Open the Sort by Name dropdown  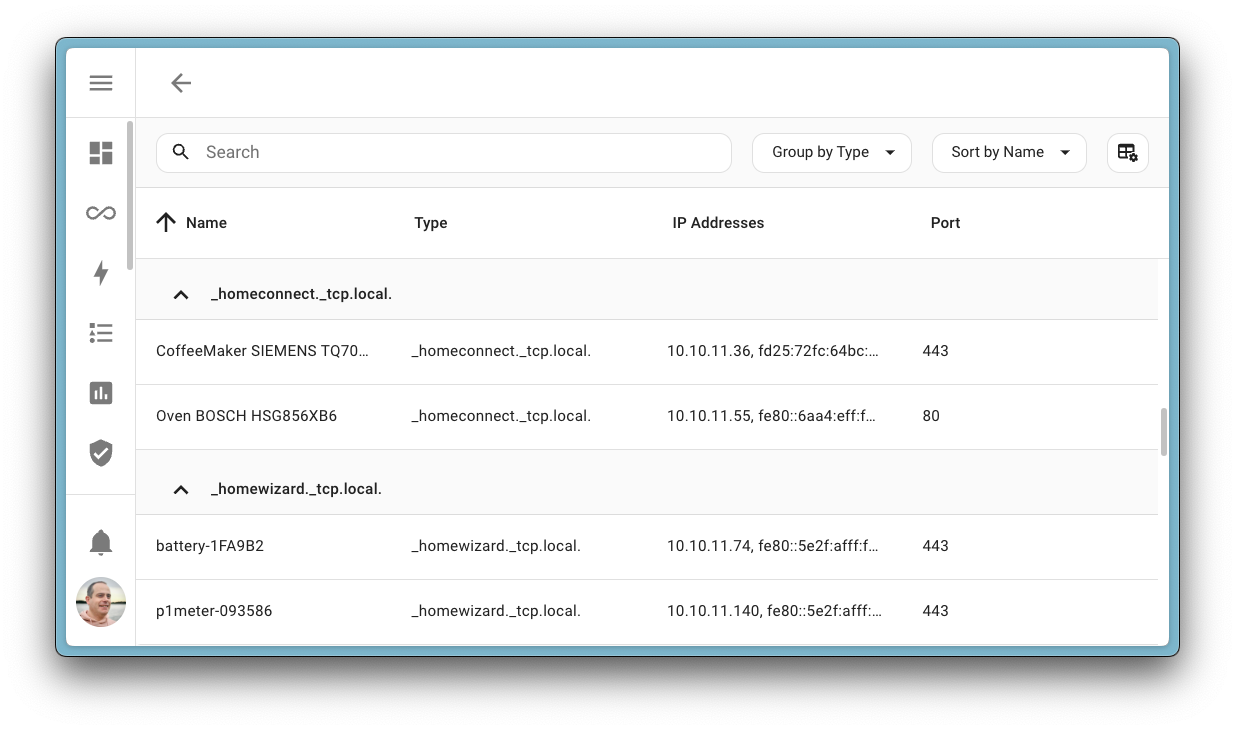coord(1008,152)
